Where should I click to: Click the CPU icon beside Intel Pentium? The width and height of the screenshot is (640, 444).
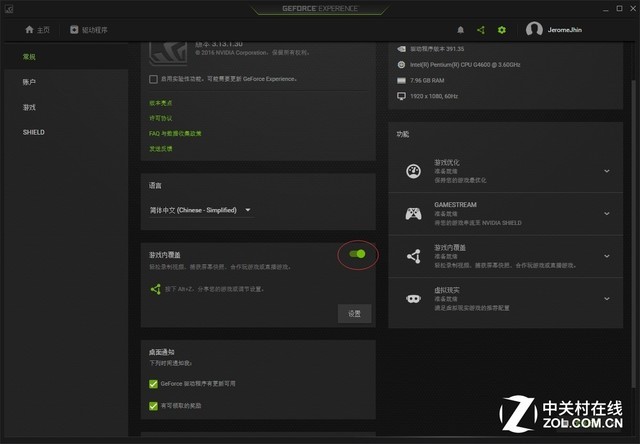pyautogui.click(x=401, y=64)
